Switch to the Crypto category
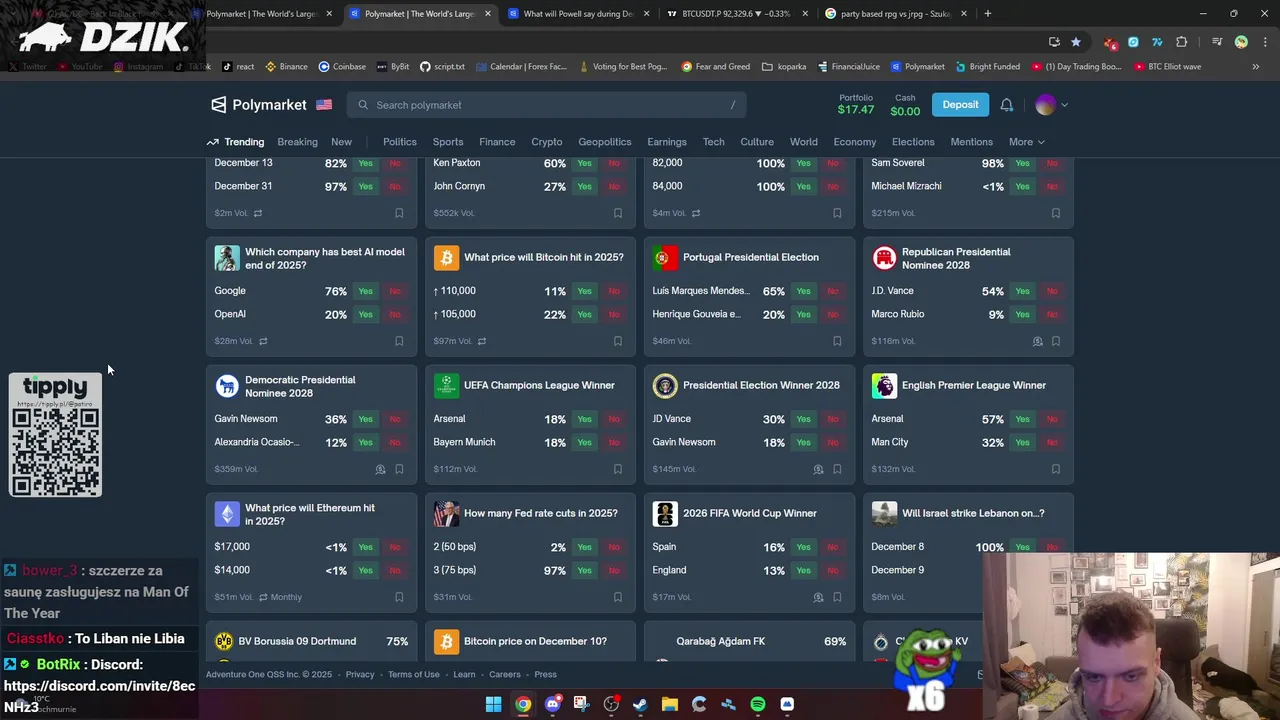The width and height of the screenshot is (1280, 720). [547, 142]
